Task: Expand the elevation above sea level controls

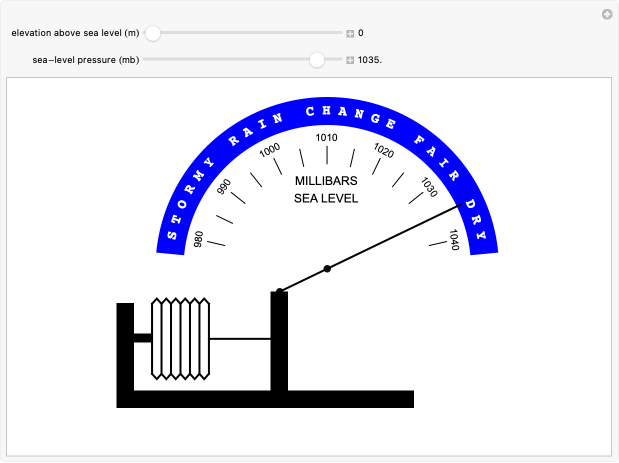Action: click(350, 33)
